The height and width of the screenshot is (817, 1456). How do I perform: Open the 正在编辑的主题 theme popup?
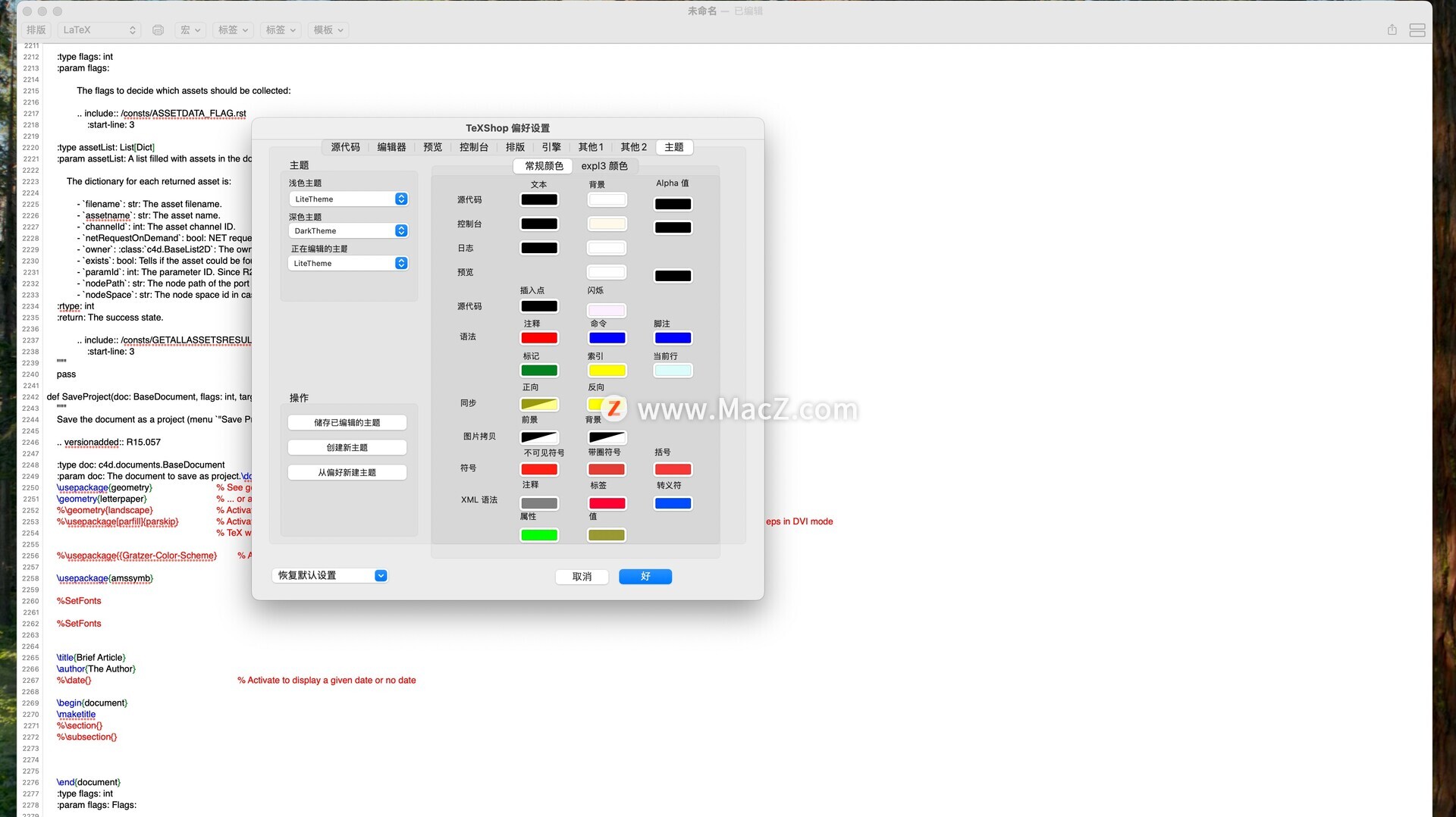point(349,263)
